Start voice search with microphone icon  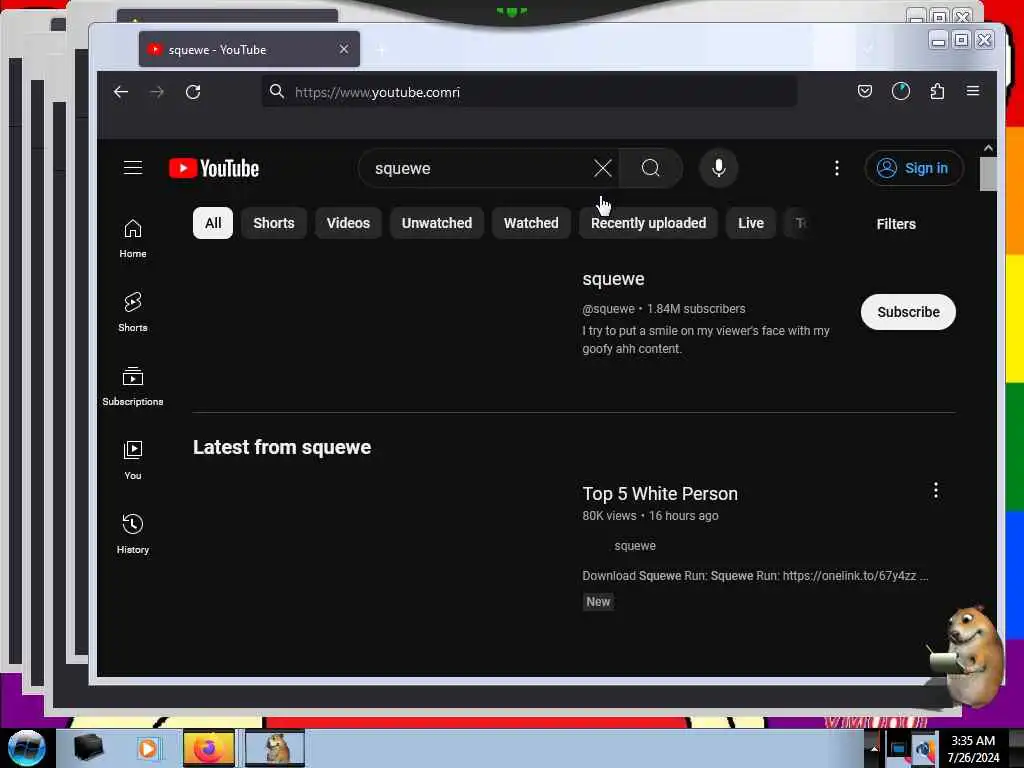[718, 168]
